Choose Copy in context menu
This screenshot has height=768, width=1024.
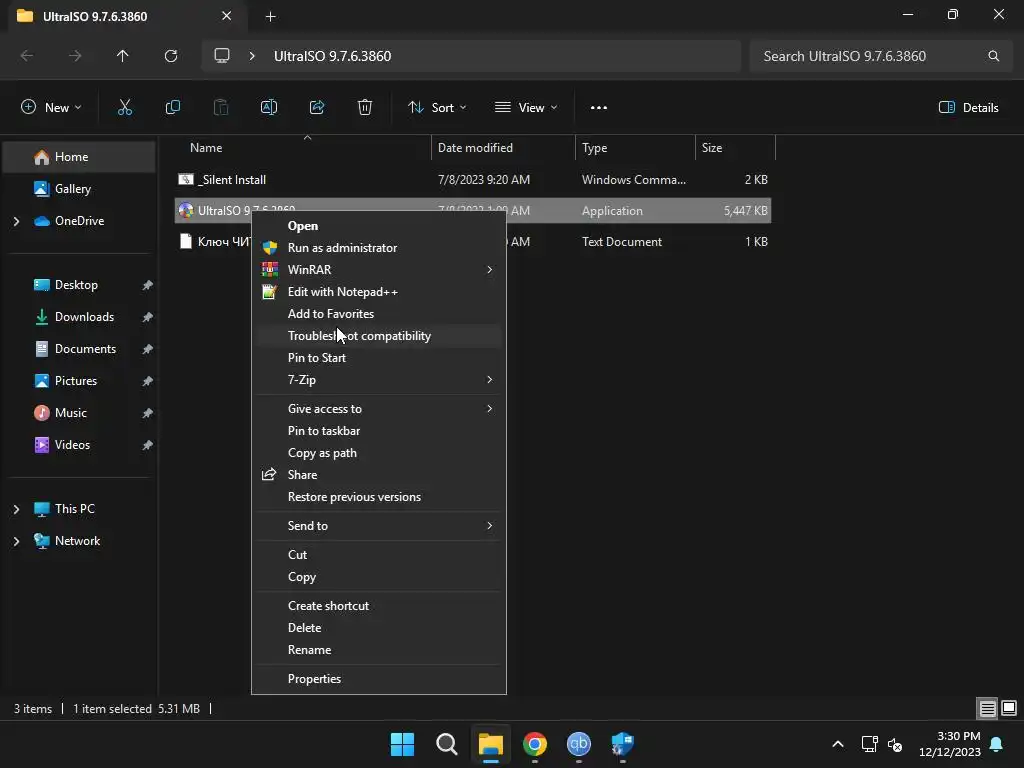pos(378,577)
